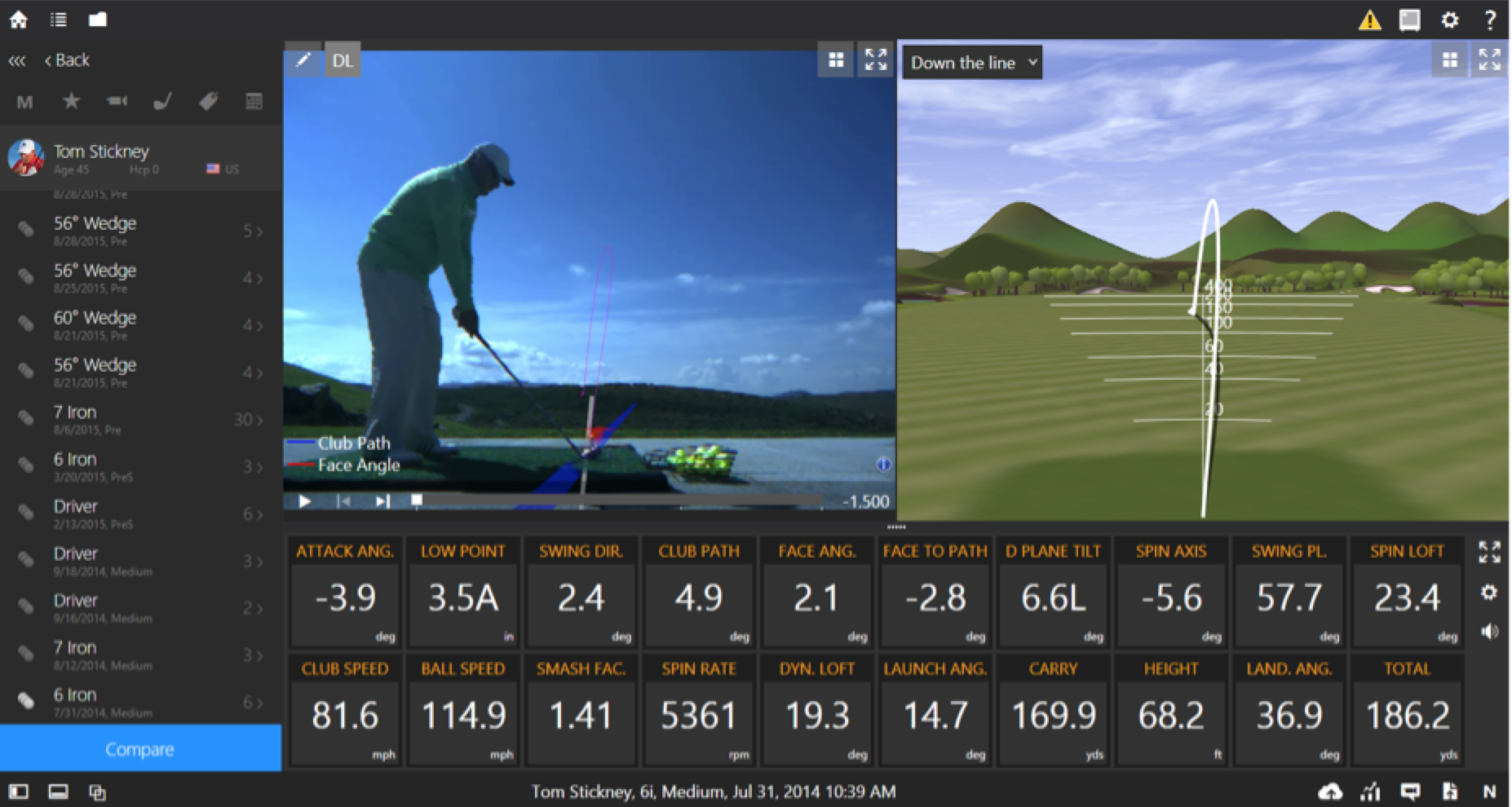This screenshot has width=1512, height=807.
Task: Click the FACE TO PATH -2.8 tile
Action: (935, 593)
